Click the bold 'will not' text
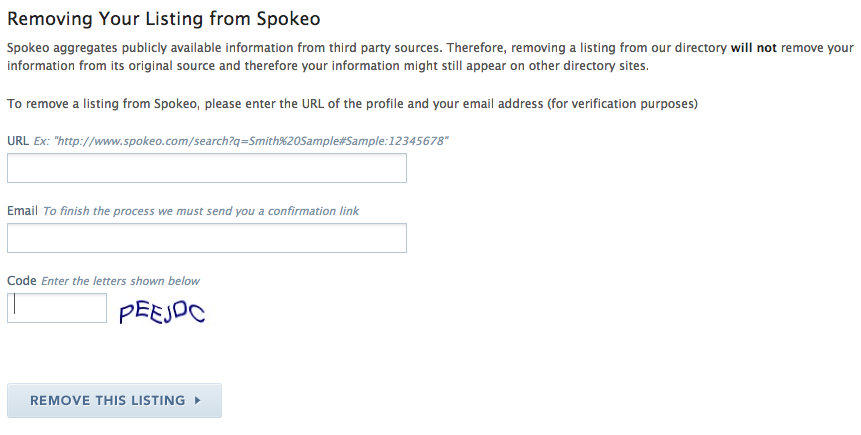This screenshot has width=861, height=435. (x=753, y=48)
